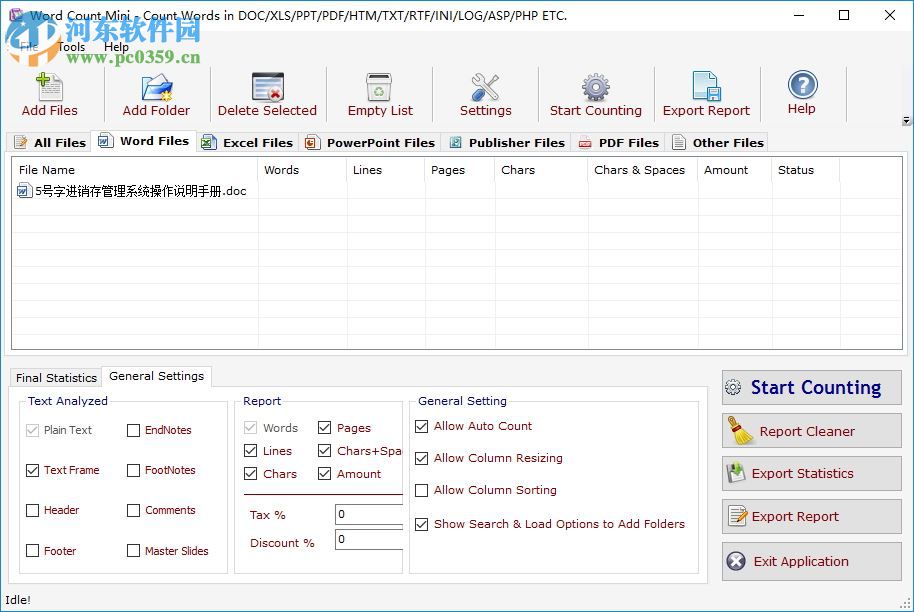Click the Pages column header
The image size is (914, 612).
pos(460,170)
